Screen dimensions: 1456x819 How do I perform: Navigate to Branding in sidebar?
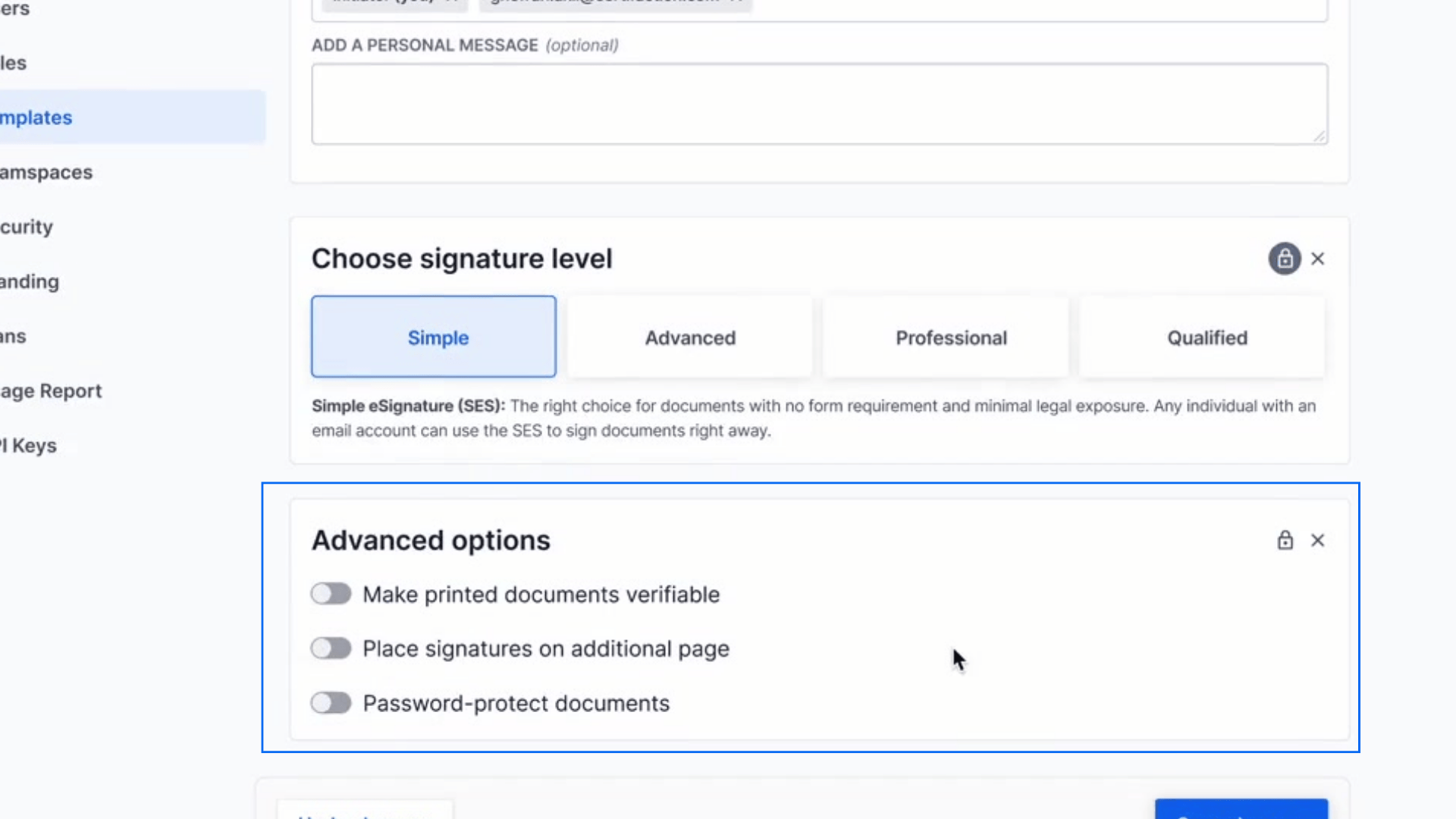tap(30, 281)
